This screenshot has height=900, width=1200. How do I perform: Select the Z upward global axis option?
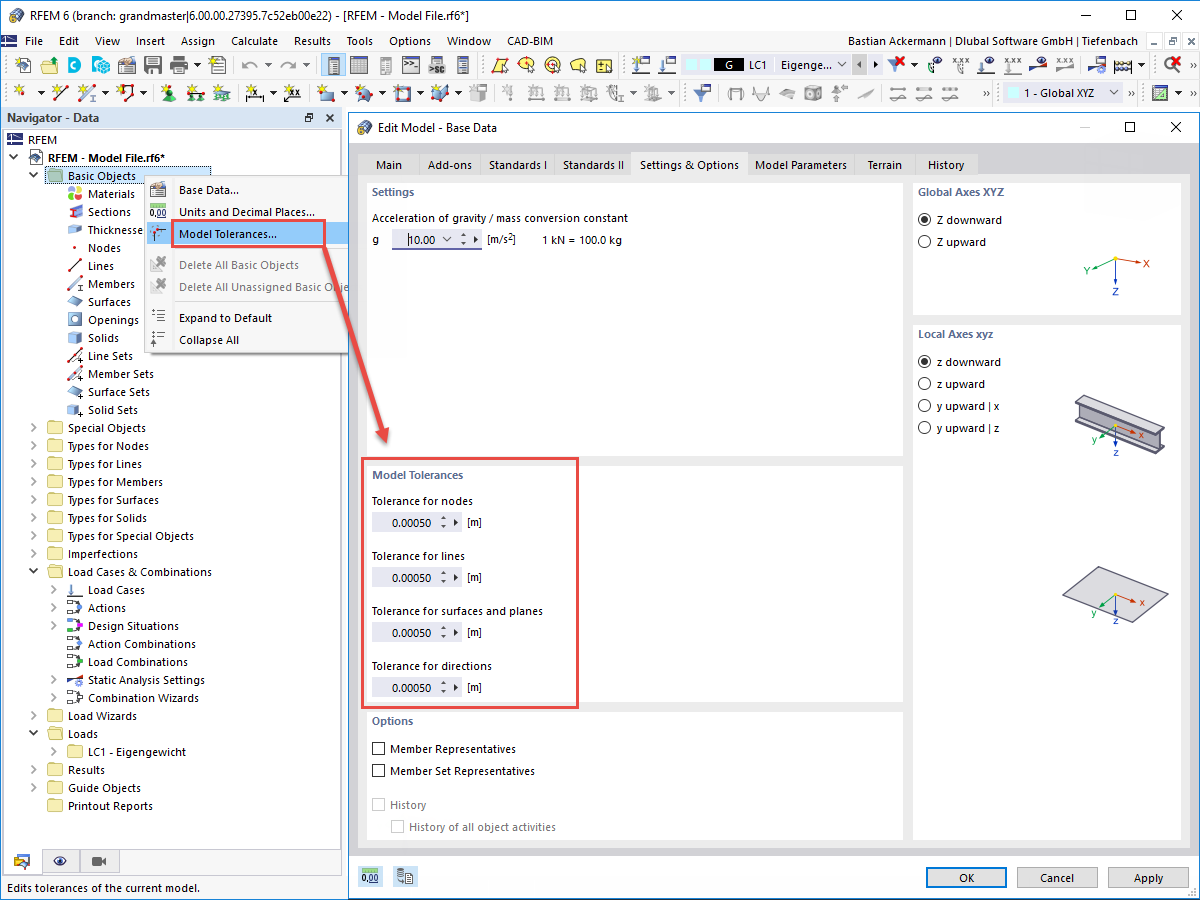click(x=924, y=241)
